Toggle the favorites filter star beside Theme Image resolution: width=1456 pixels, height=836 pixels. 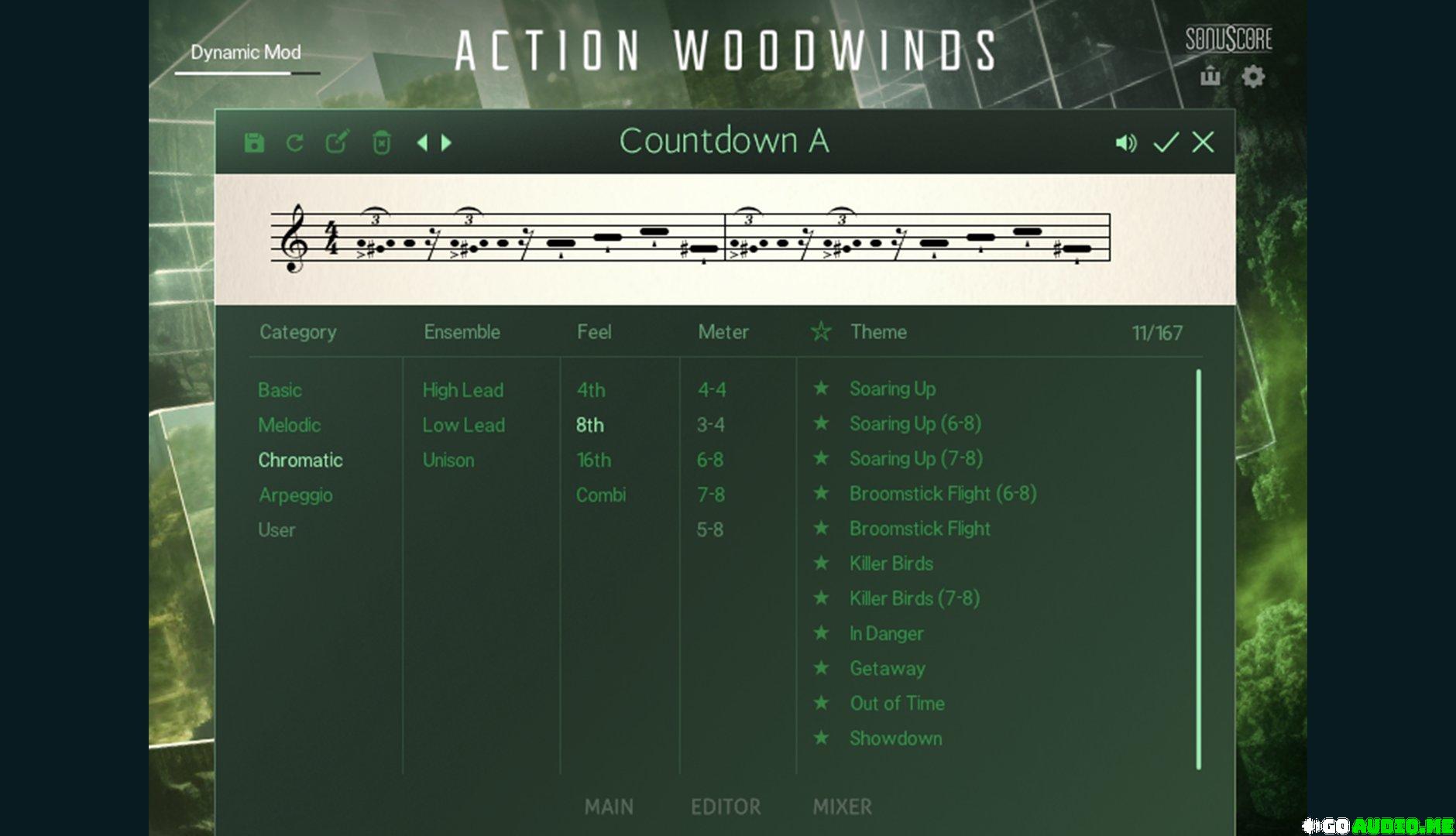coord(821,331)
